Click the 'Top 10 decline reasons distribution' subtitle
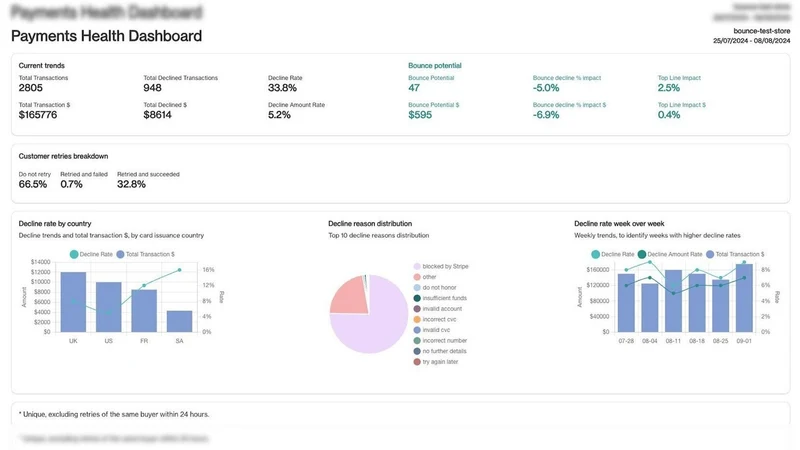The width and height of the screenshot is (800, 450). coord(379,235)
